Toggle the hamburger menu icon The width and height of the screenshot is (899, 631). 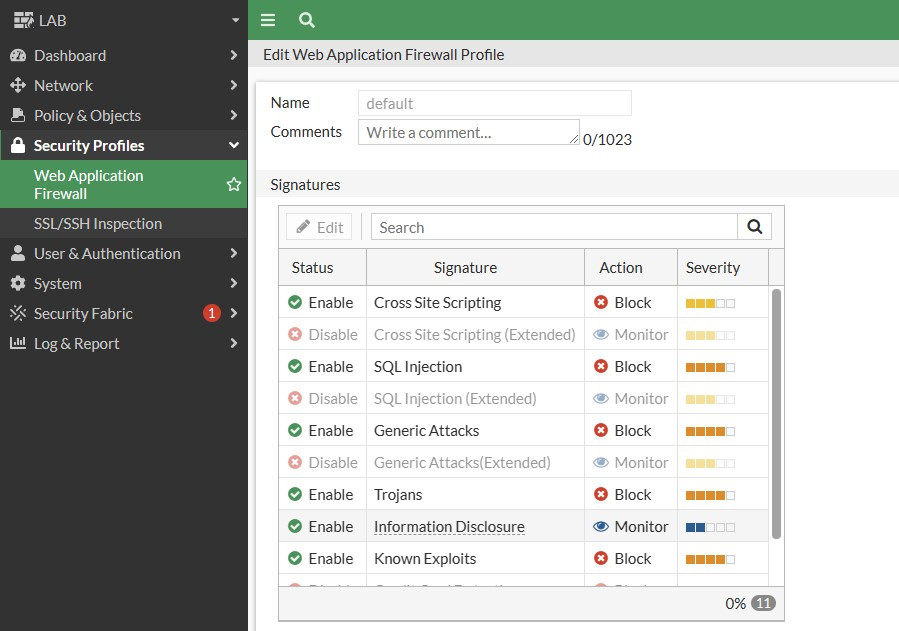click(268, 21)
